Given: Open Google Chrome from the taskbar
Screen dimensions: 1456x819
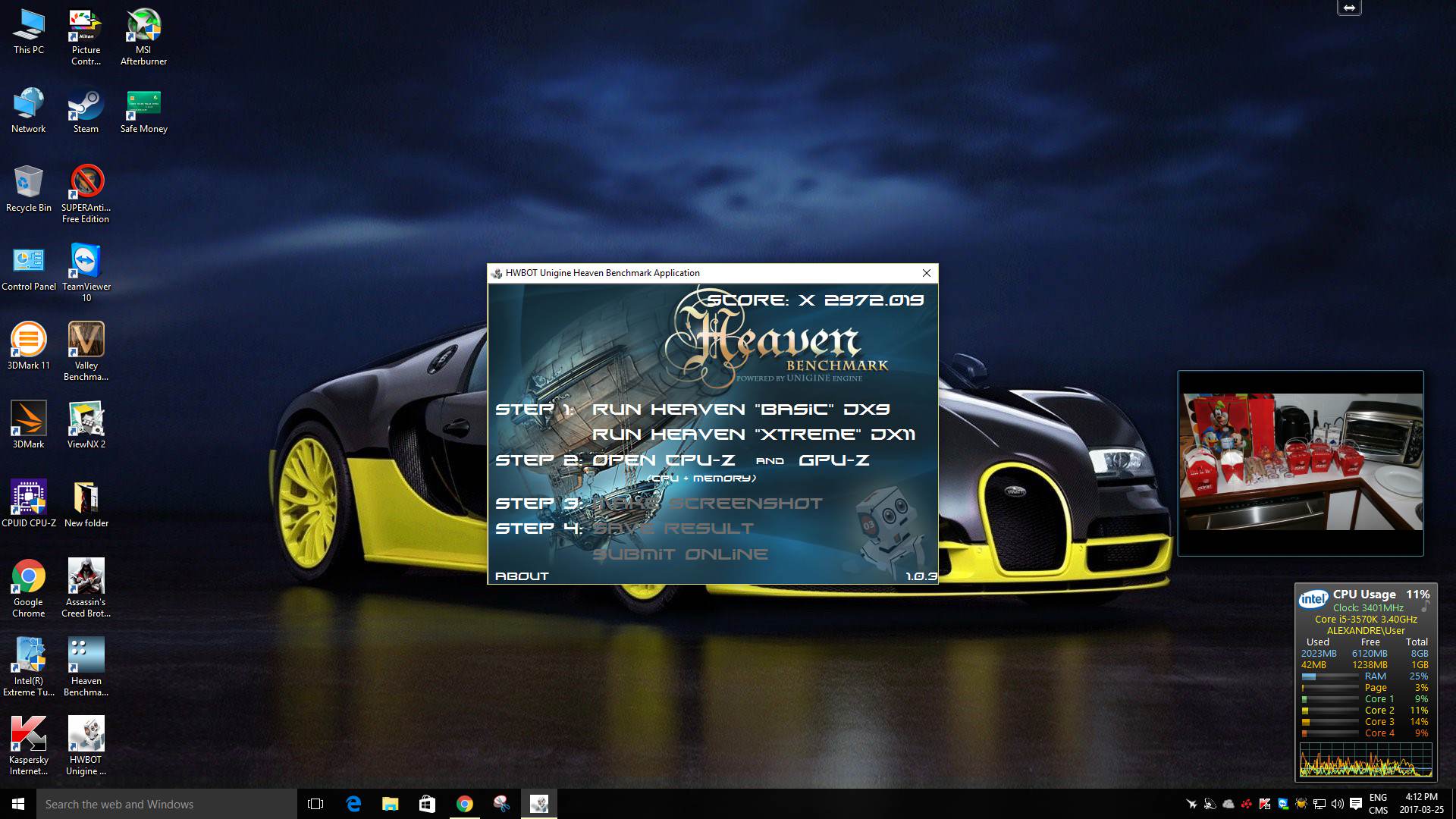Looking at the screenshot, I should pos(464,804).
